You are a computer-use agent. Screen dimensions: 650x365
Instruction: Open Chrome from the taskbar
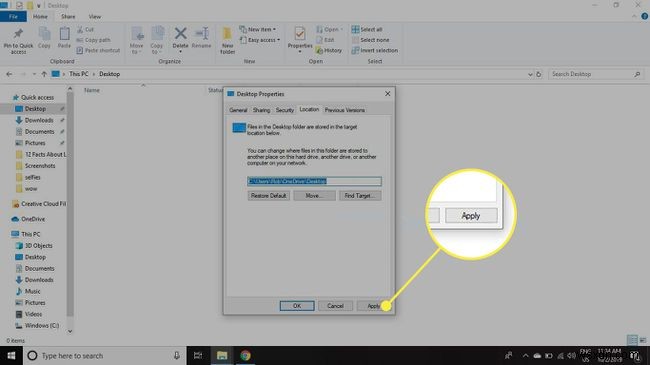click(x=245, y=355)
